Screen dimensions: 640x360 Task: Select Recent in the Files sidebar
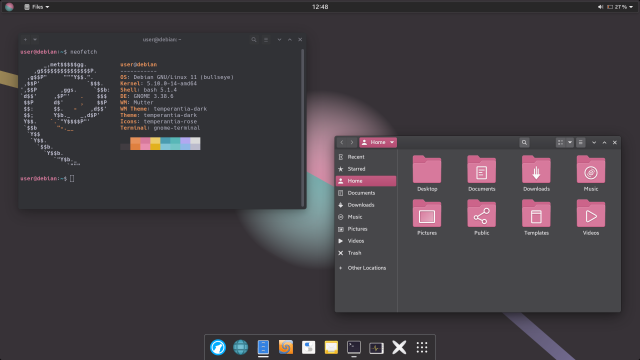(x=366, y=157)
